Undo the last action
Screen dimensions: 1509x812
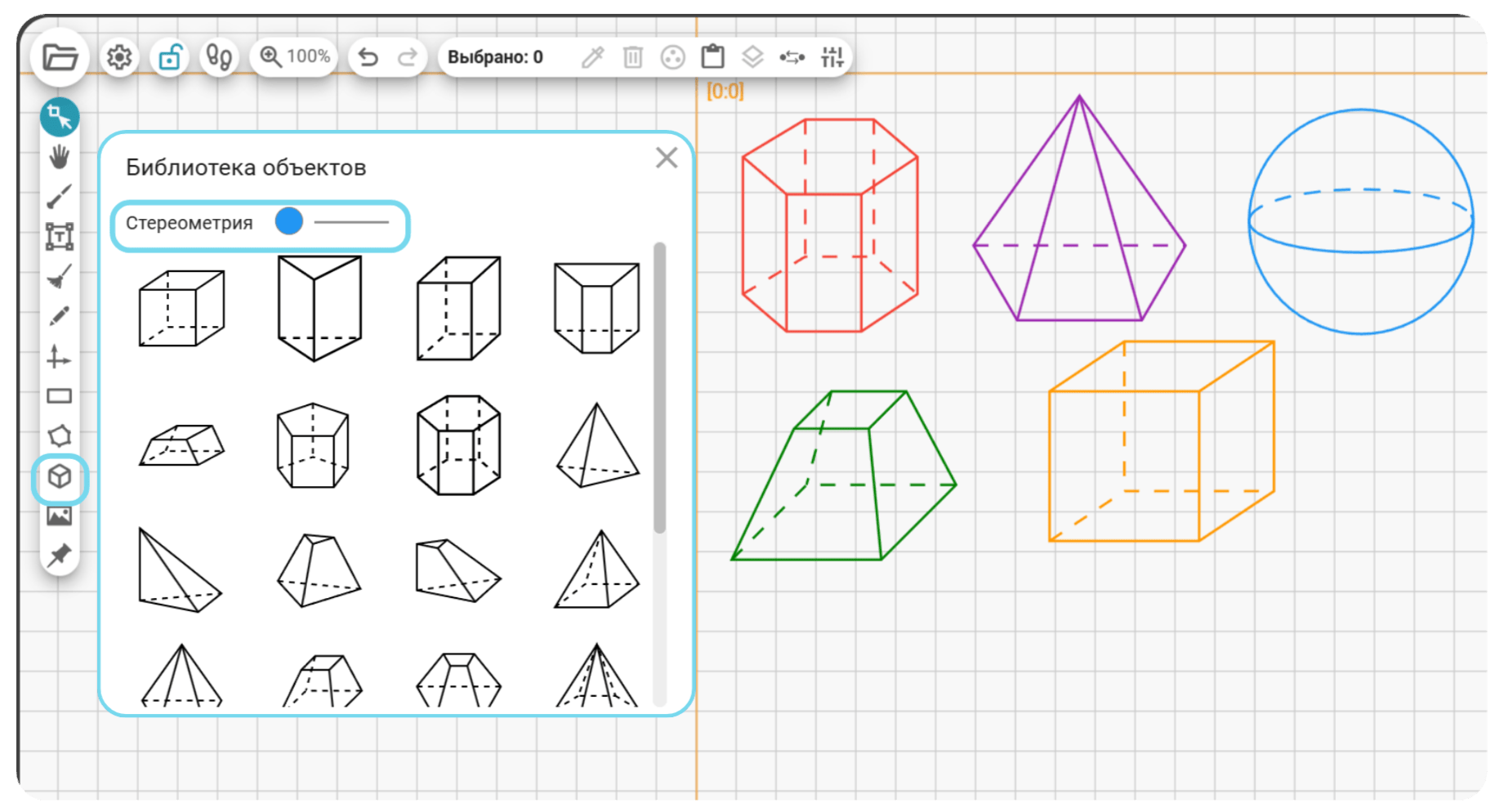click(368, 57)
